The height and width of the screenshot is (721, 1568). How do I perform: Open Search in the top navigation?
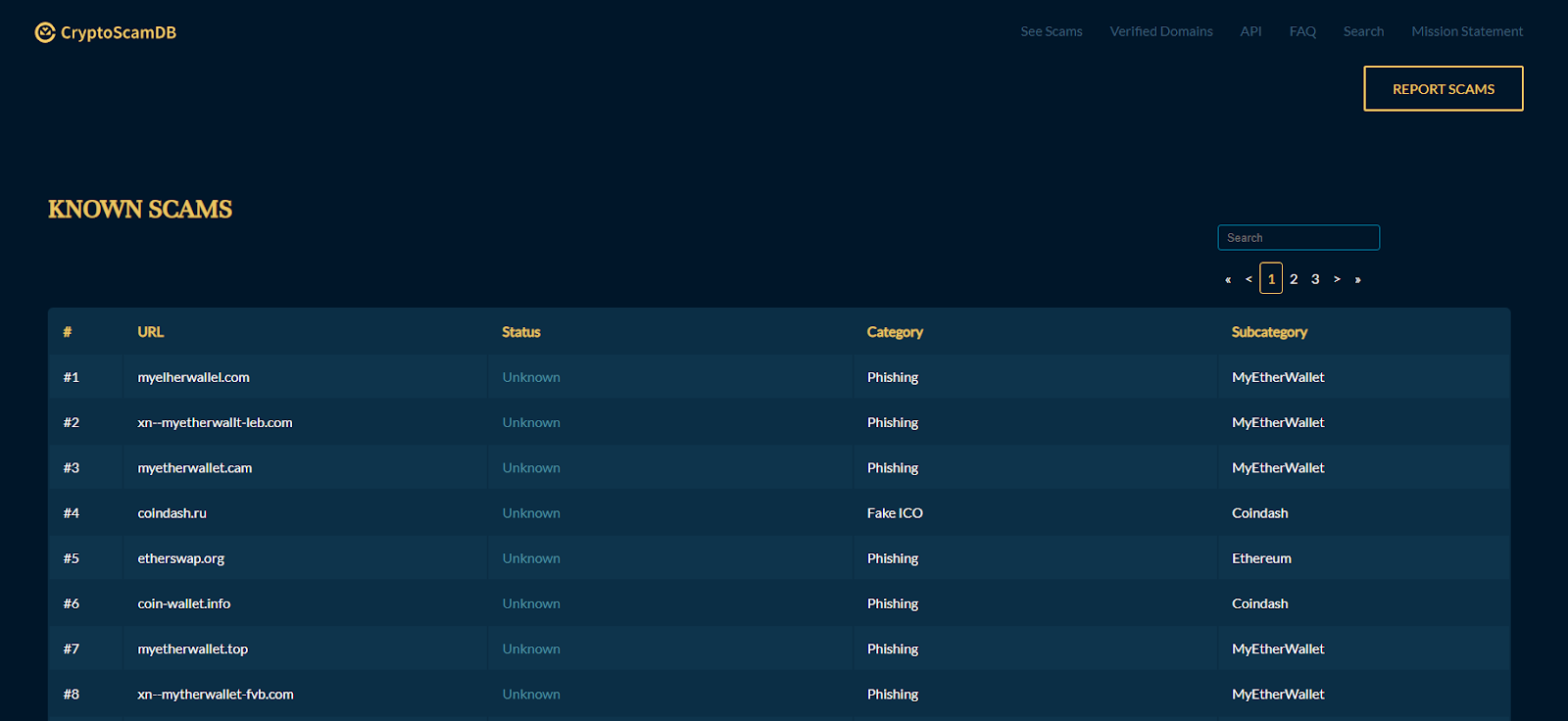coord(1363,31)
